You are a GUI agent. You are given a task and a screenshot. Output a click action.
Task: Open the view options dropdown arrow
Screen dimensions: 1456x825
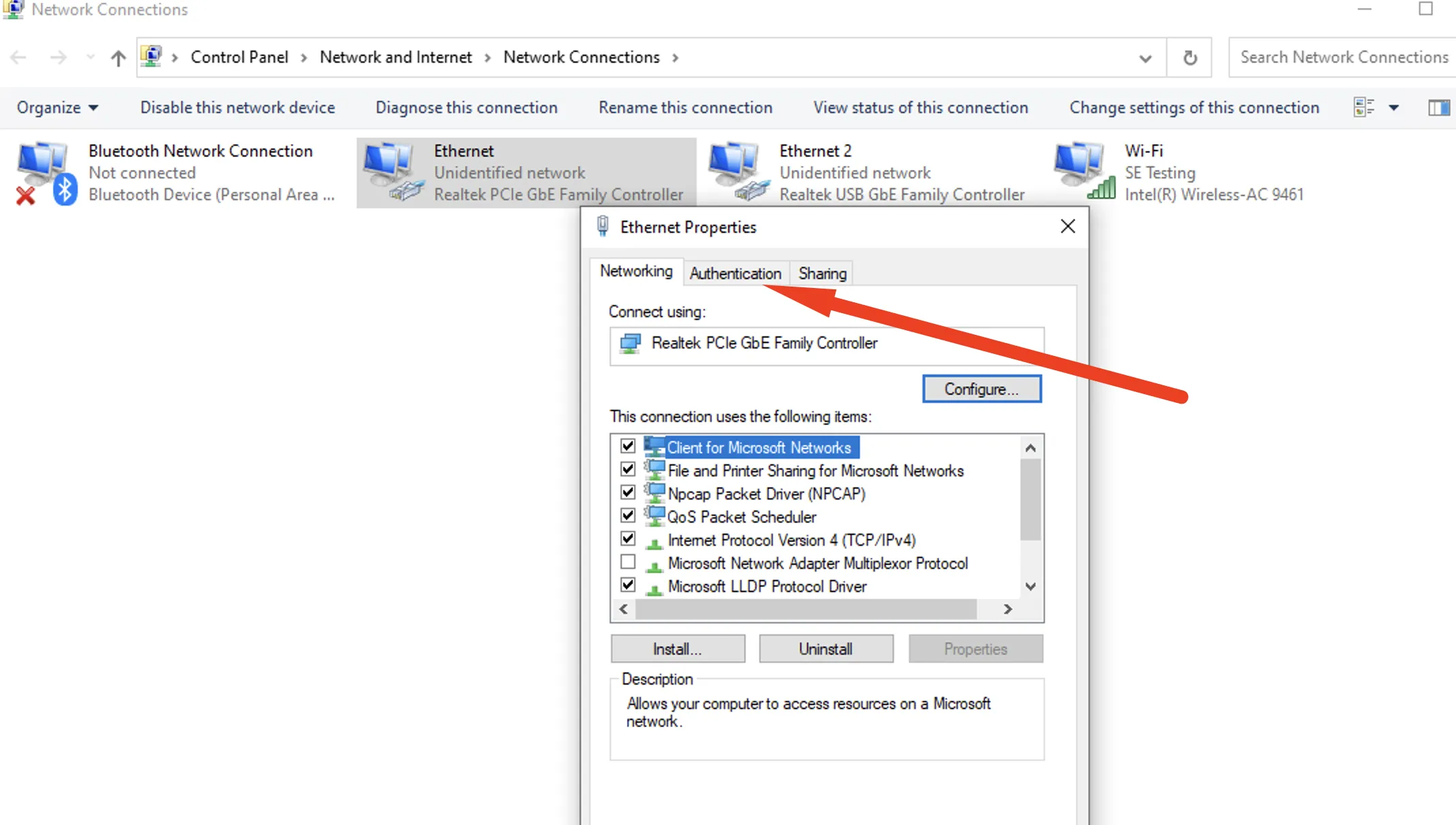[x=1393, y=108]
